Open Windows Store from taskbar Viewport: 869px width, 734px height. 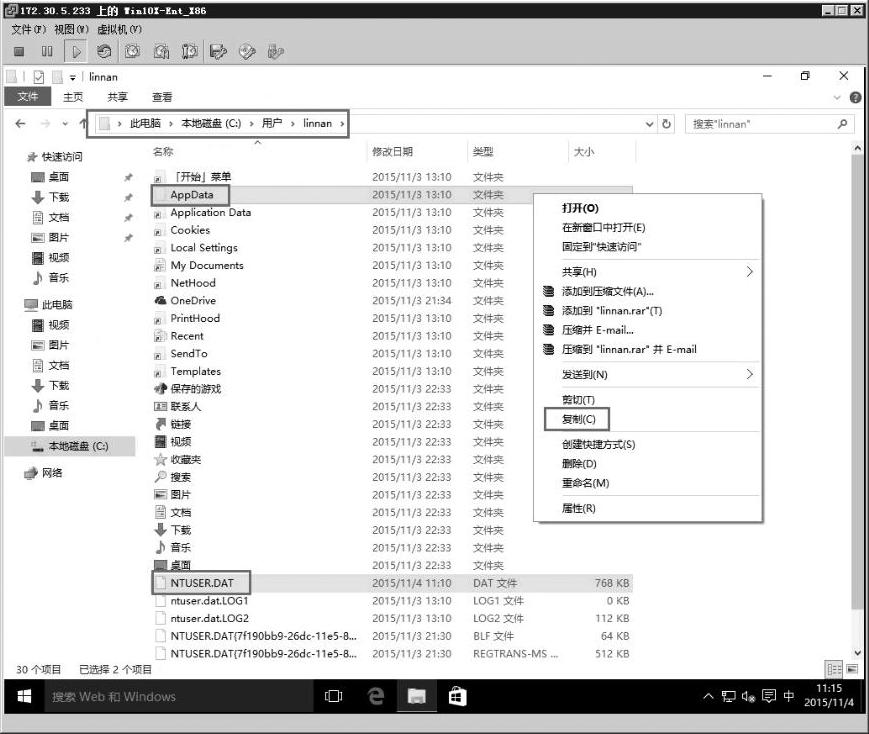click(x=457, y=696)
